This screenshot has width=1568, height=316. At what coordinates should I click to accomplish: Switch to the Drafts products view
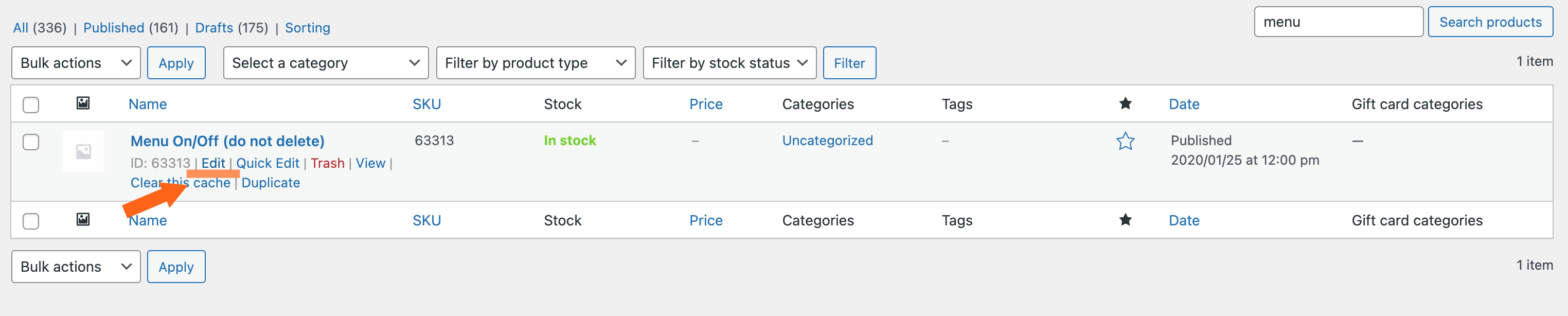coord(213,28)
